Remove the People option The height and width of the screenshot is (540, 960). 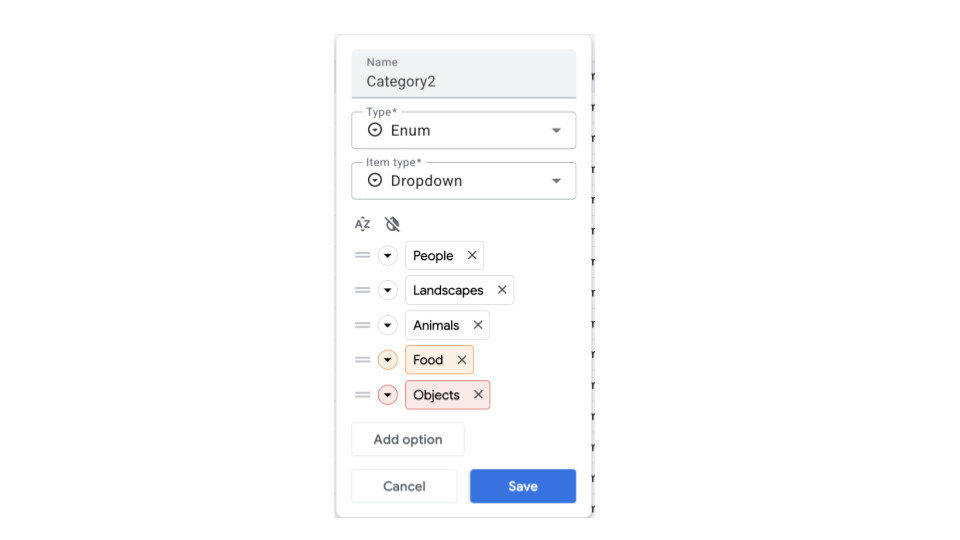472,256
